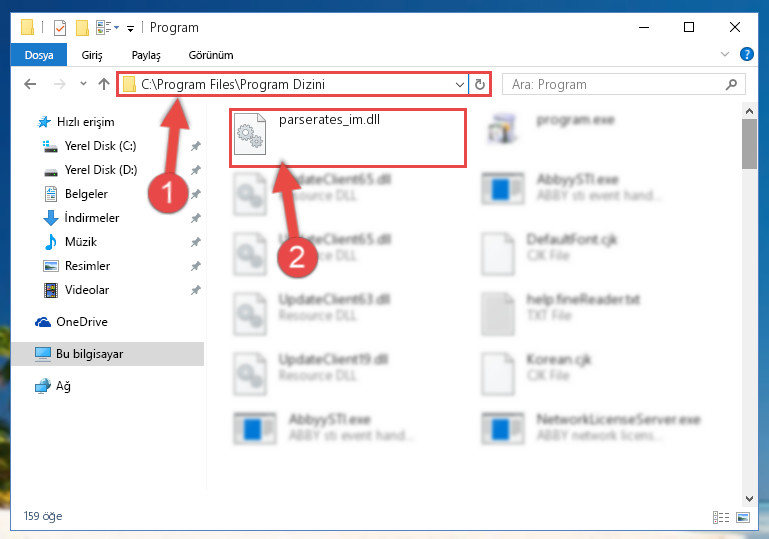Switch to the Görünüm tab
Viewport: 769px width, 539px height.
click(x=211, y=55)
